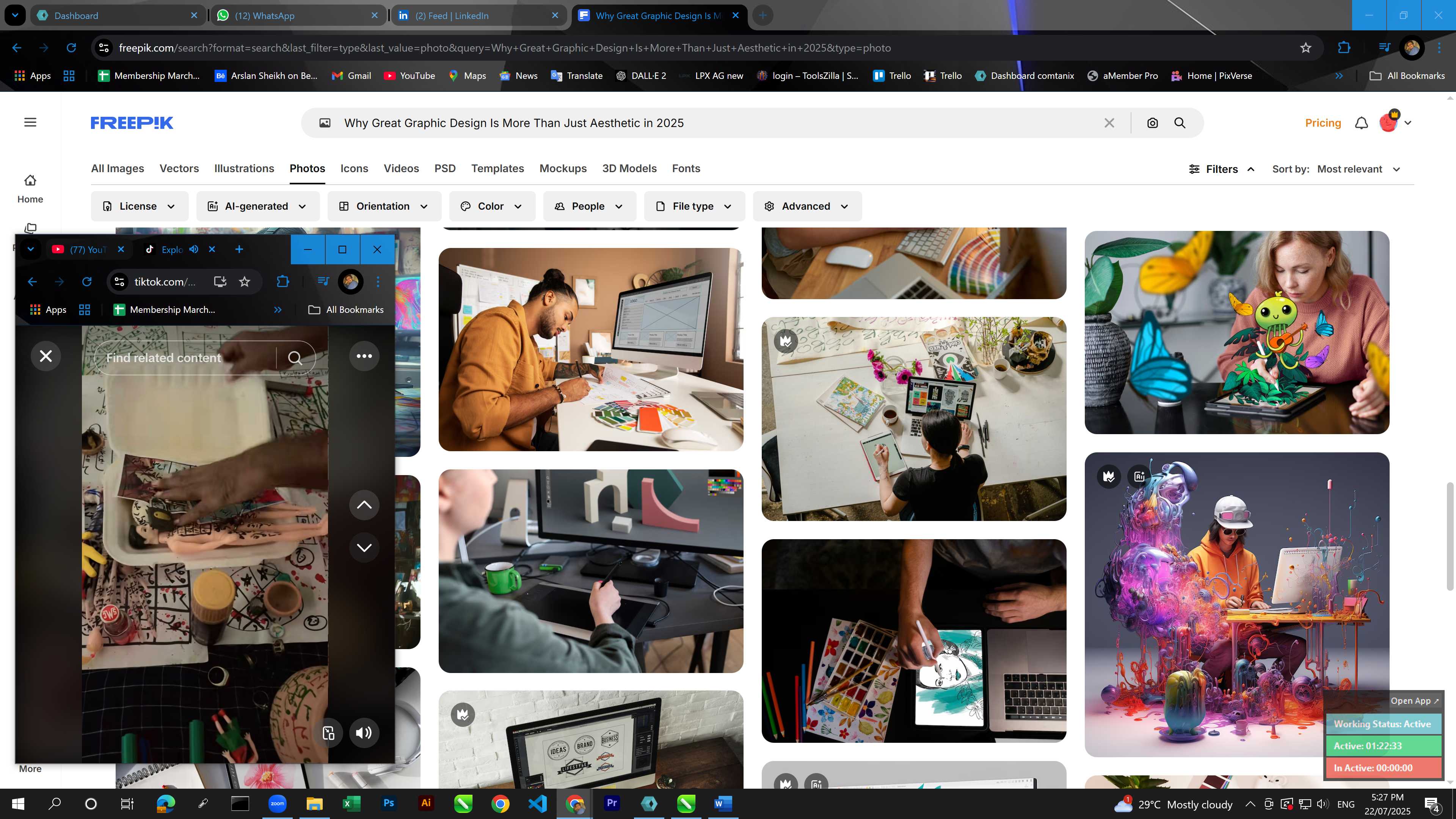Mute the TikTok tab audio icon
This screenshot has height=819, width=1456.
pos(194,249)
